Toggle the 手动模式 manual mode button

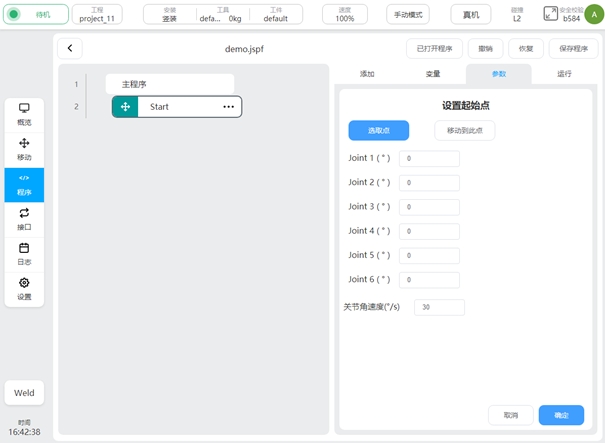click(x=407, y=15)
